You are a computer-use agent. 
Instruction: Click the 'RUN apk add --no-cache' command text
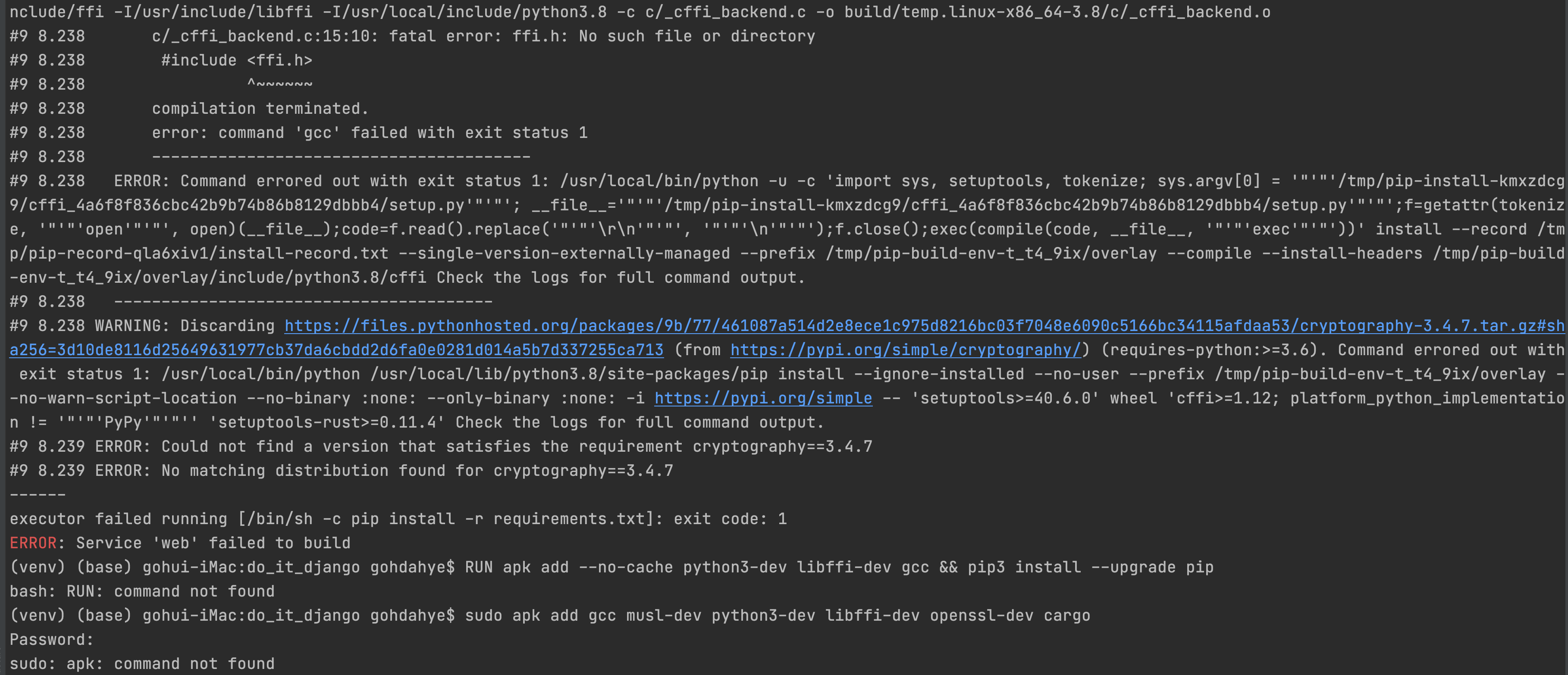coord(839,567)
